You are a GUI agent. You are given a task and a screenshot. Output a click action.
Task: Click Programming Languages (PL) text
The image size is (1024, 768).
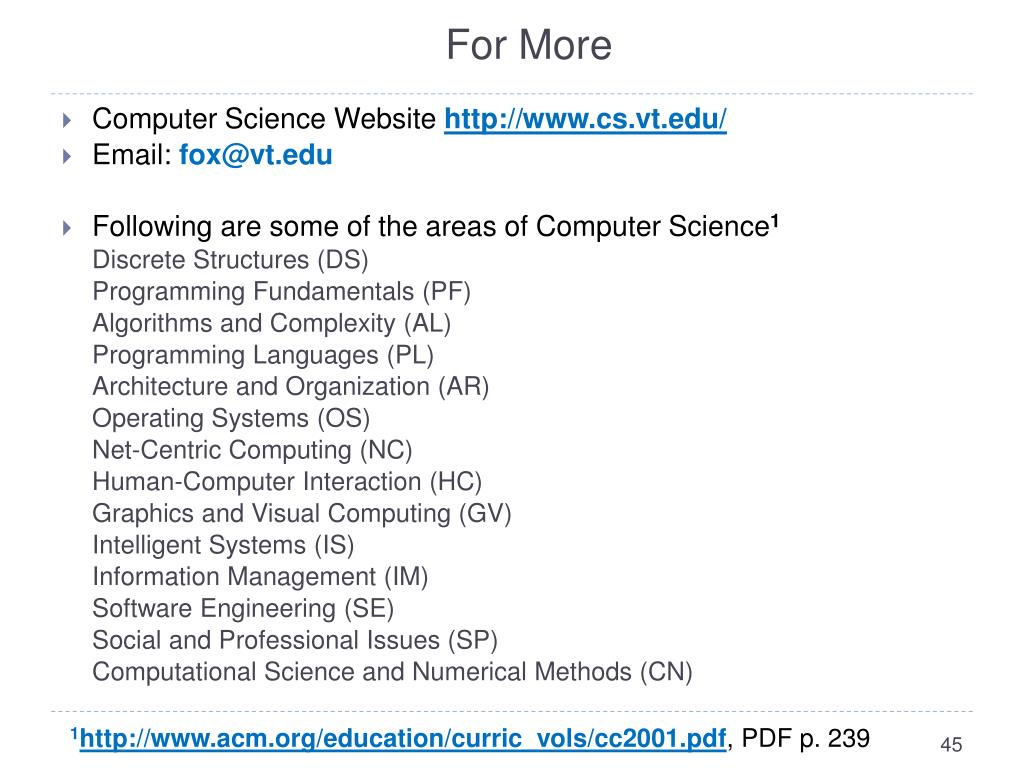tap(263, 355)
